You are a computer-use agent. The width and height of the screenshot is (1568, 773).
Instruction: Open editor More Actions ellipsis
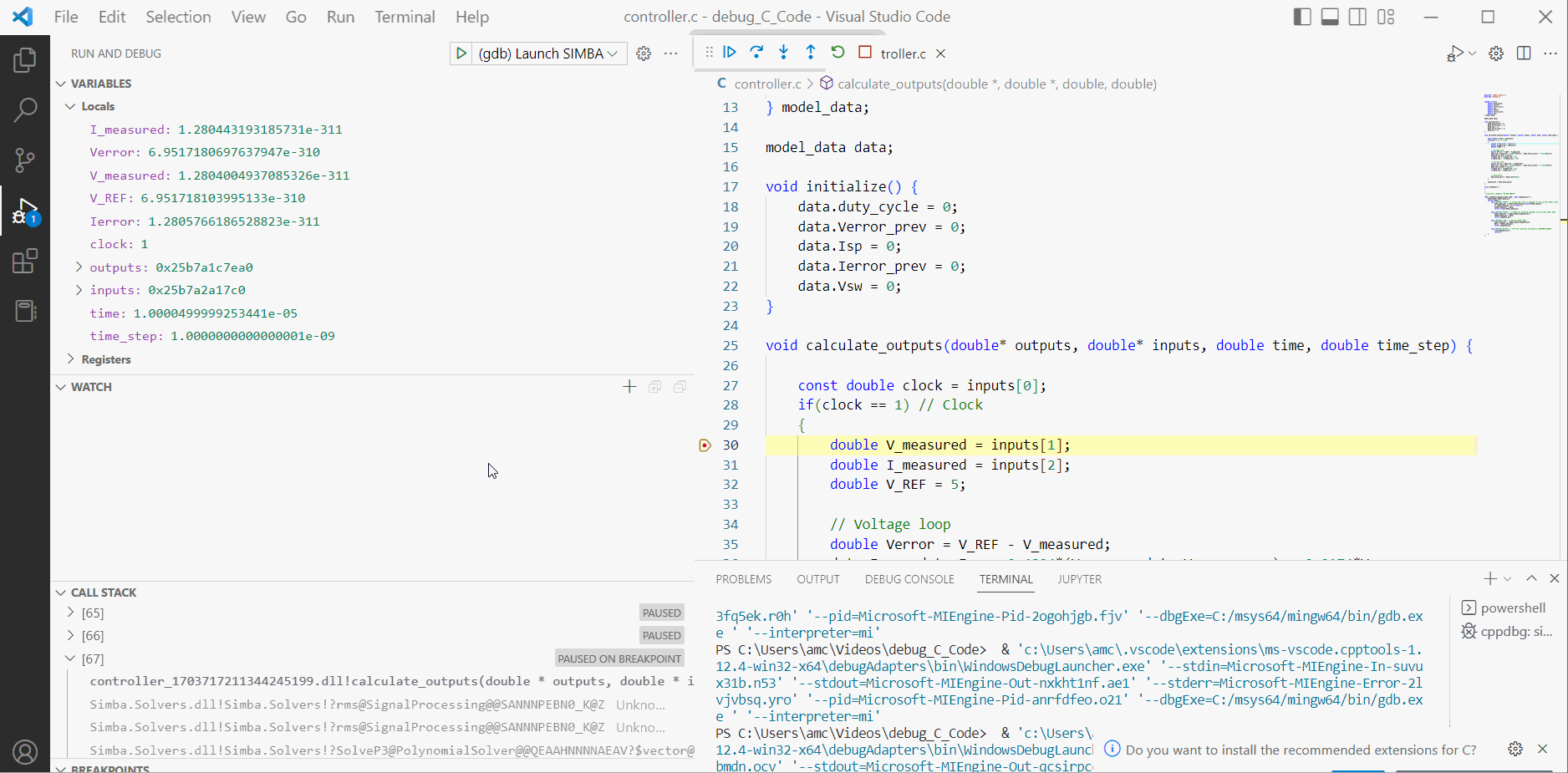[x=1550, y=53]
